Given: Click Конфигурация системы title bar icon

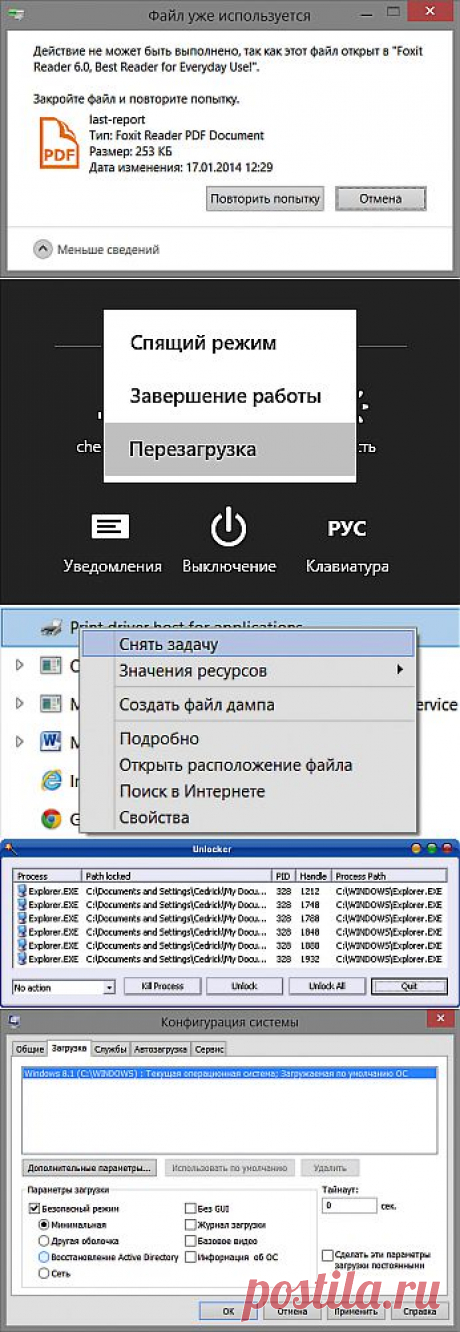Looking at the screenshot, I should click(13, 1022).
